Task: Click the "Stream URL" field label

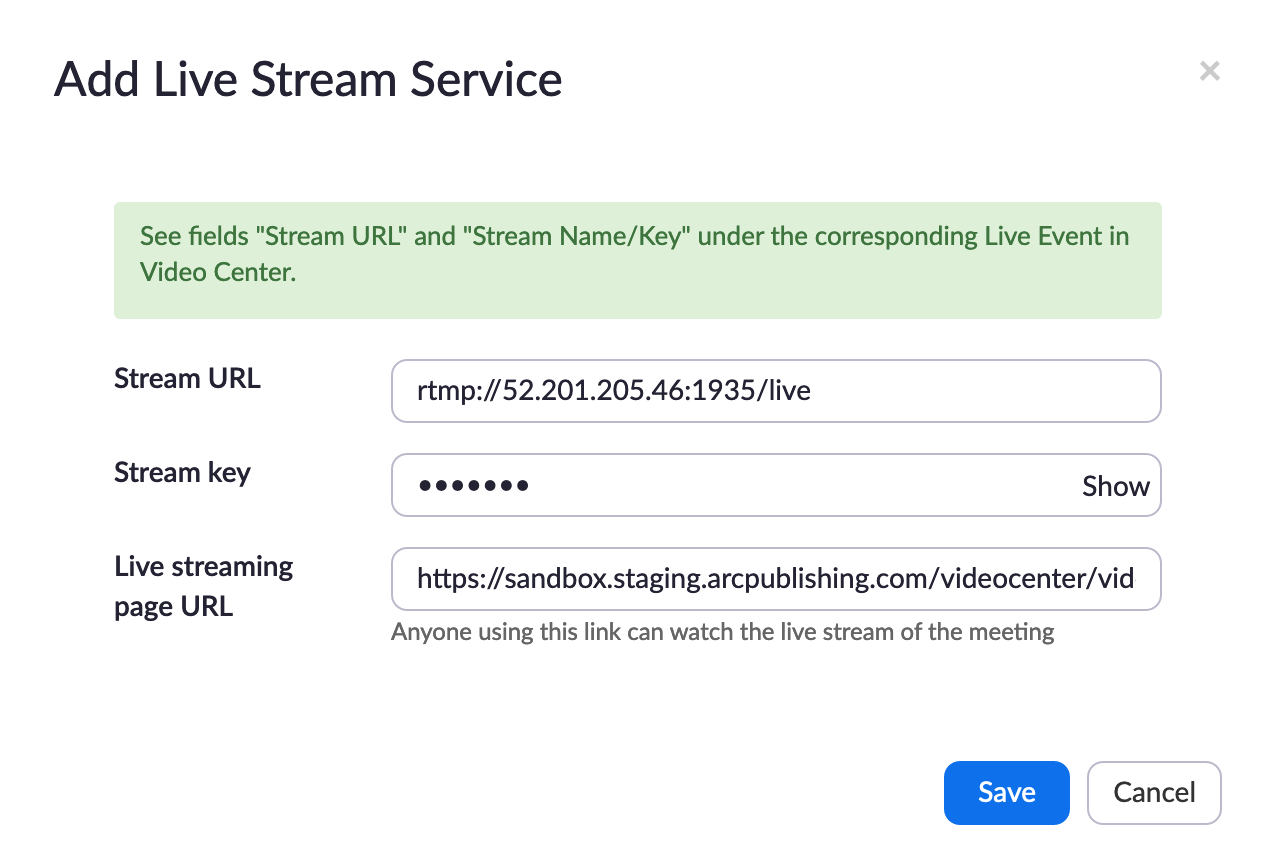Action: [187, 379]
